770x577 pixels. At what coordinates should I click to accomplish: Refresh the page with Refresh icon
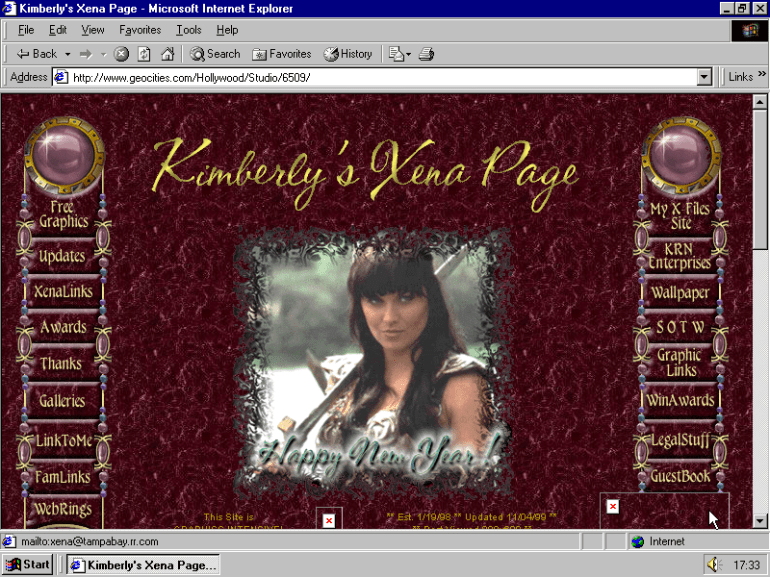[144, 54]
